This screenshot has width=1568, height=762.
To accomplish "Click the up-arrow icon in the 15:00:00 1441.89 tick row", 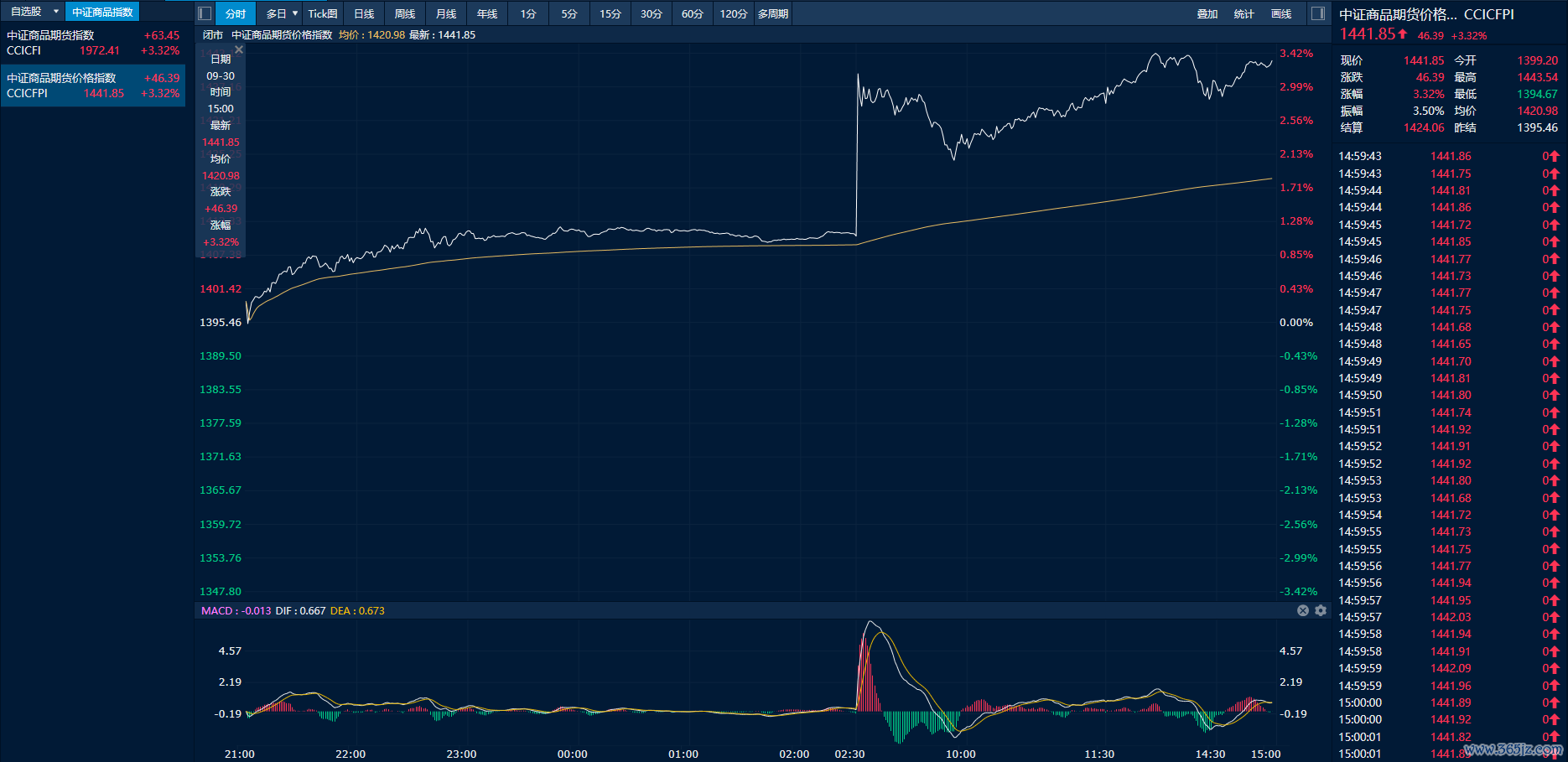I will tap(1554, 702).
